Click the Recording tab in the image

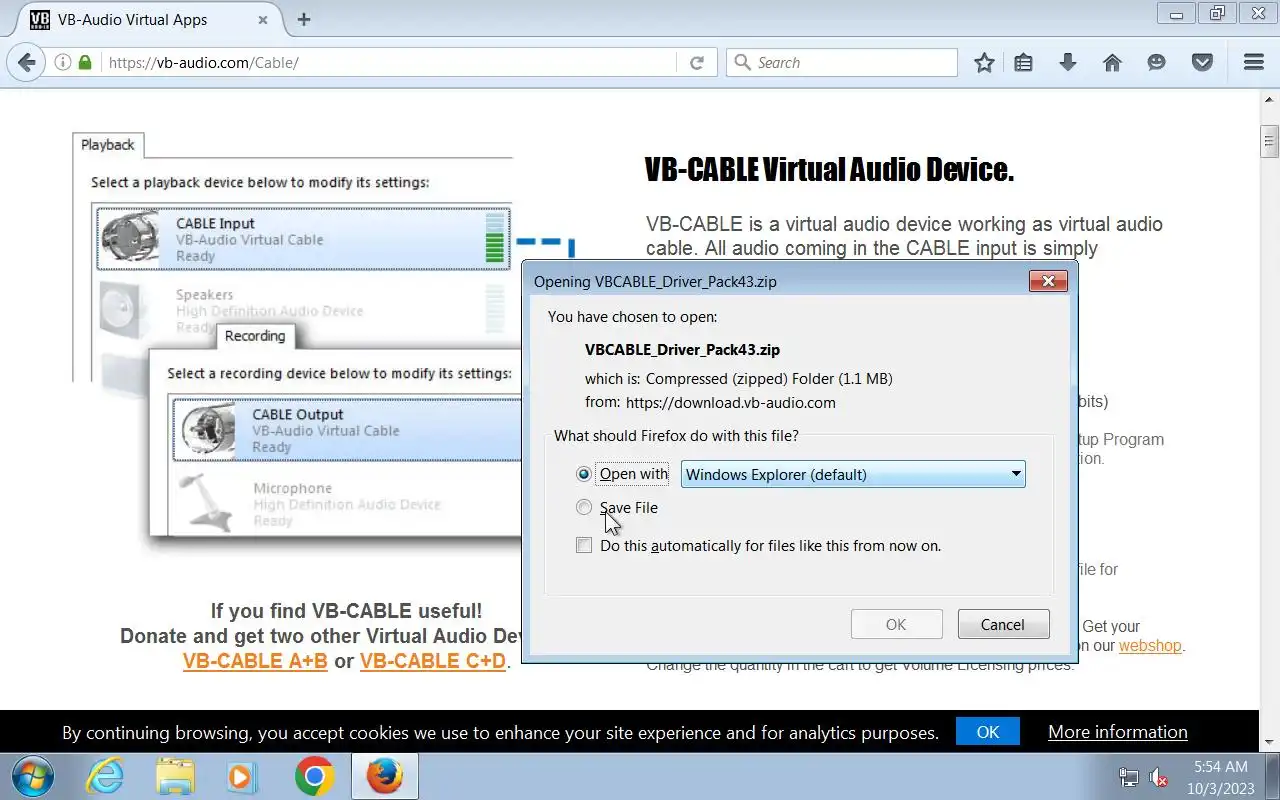[255, 336]
